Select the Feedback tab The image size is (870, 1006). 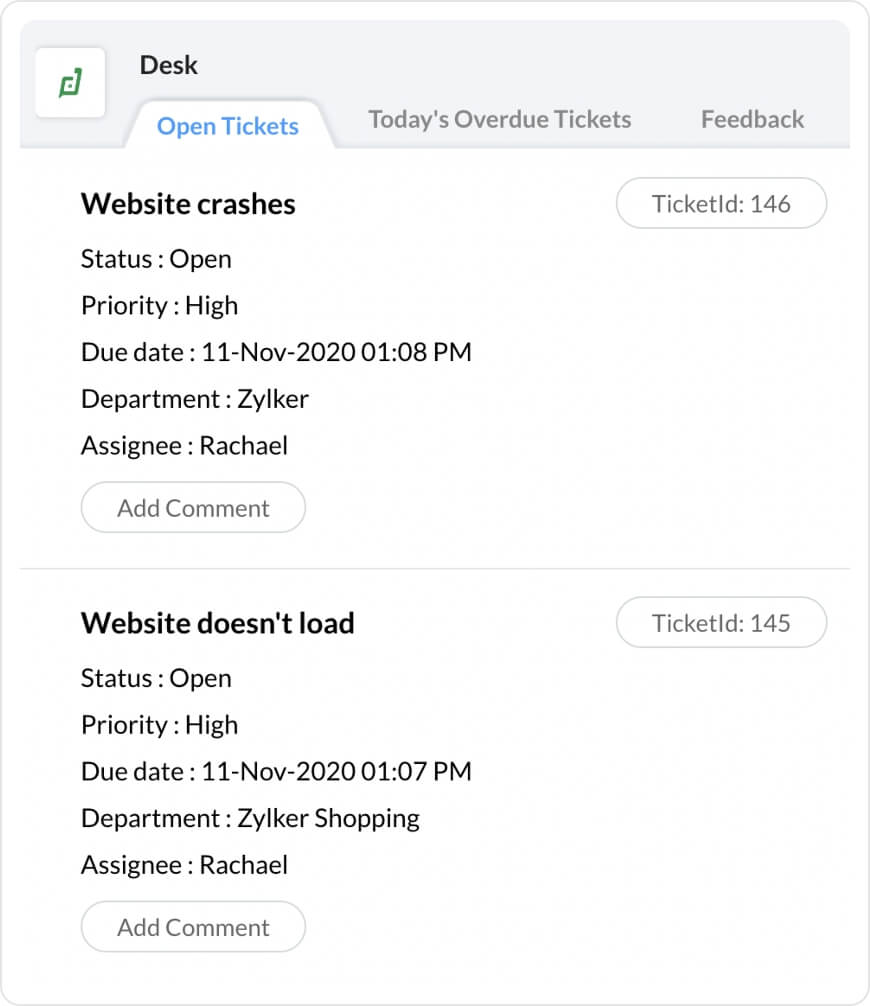point(752,120)
